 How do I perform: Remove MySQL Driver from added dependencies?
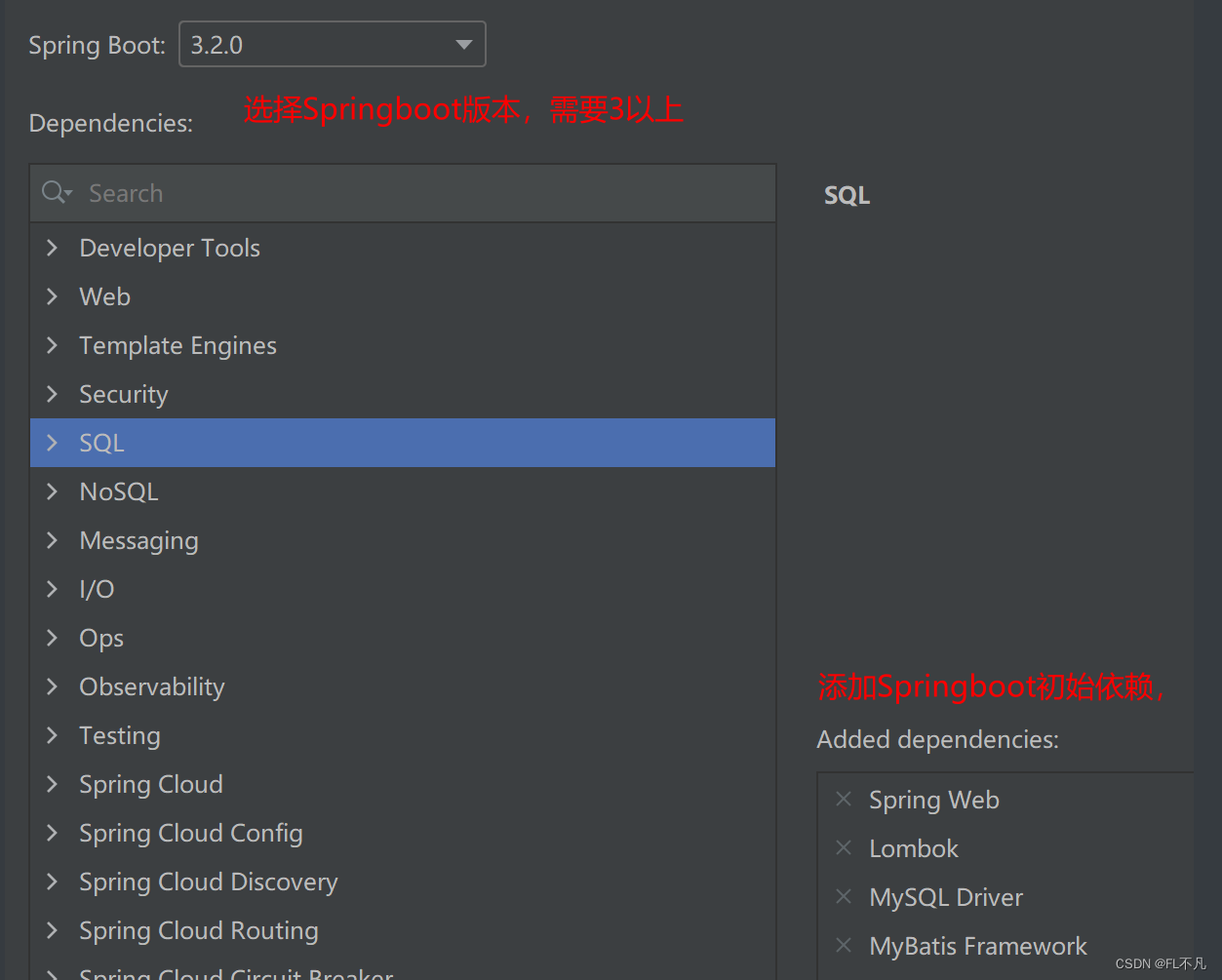844,896
